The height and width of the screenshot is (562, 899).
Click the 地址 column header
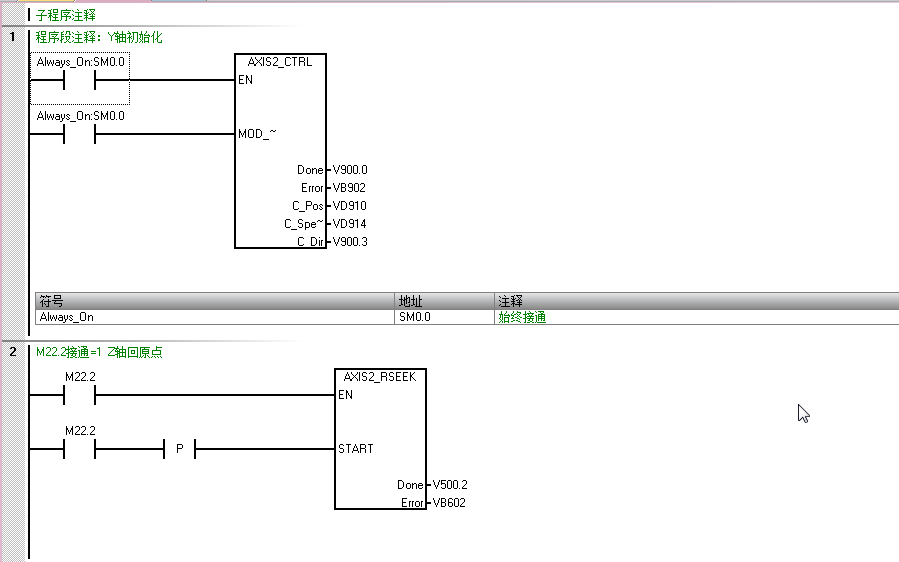pos(410,301)
